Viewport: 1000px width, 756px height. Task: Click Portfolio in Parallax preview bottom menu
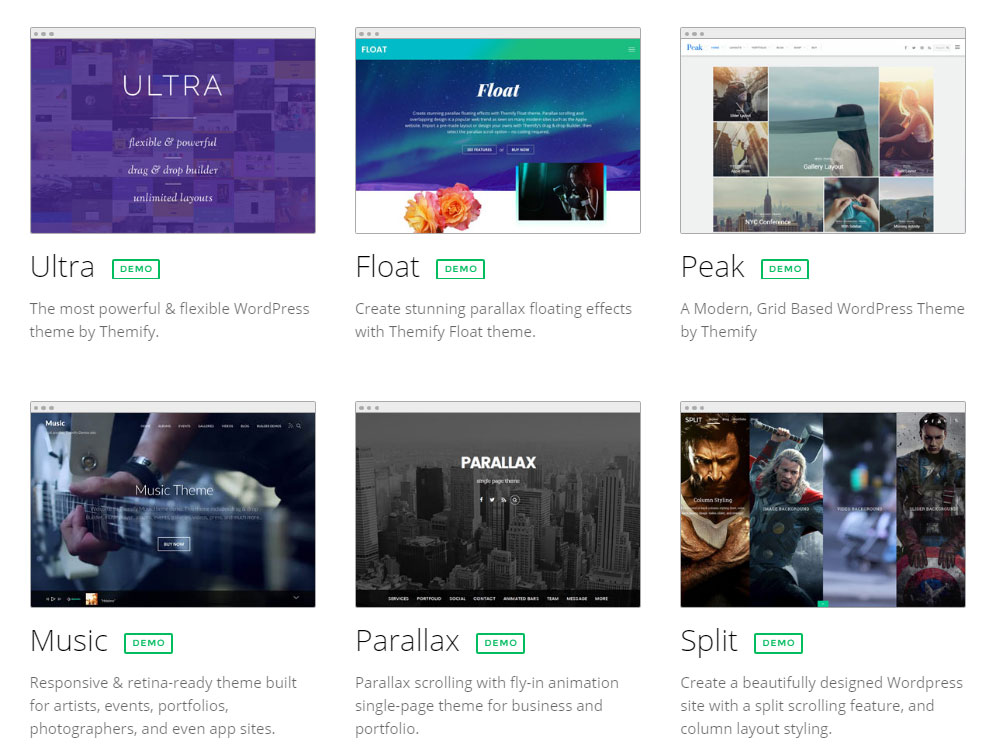coord(429,598)
